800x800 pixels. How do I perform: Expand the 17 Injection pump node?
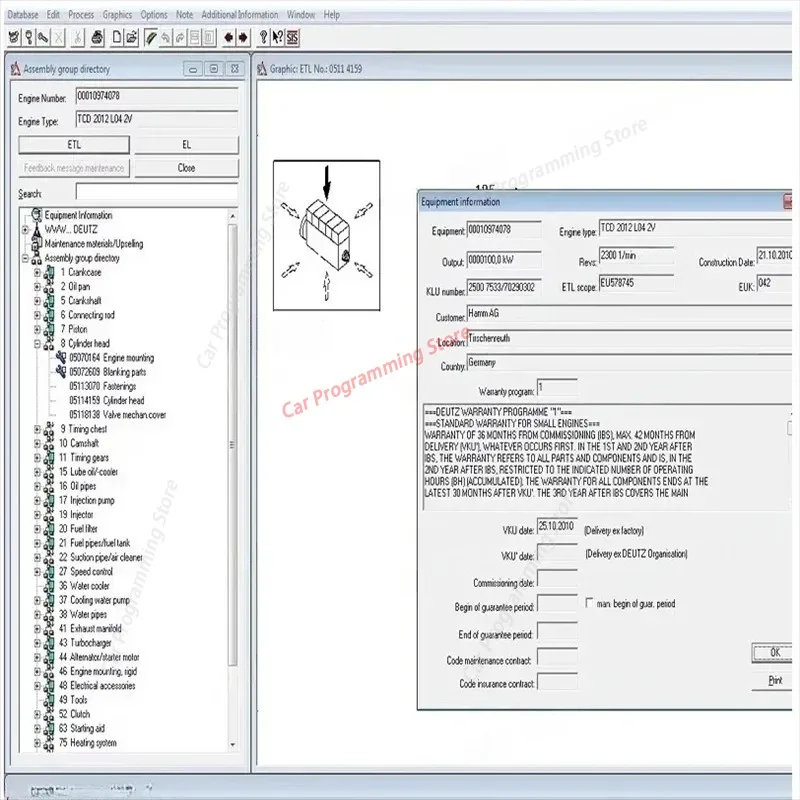(37, 501)
